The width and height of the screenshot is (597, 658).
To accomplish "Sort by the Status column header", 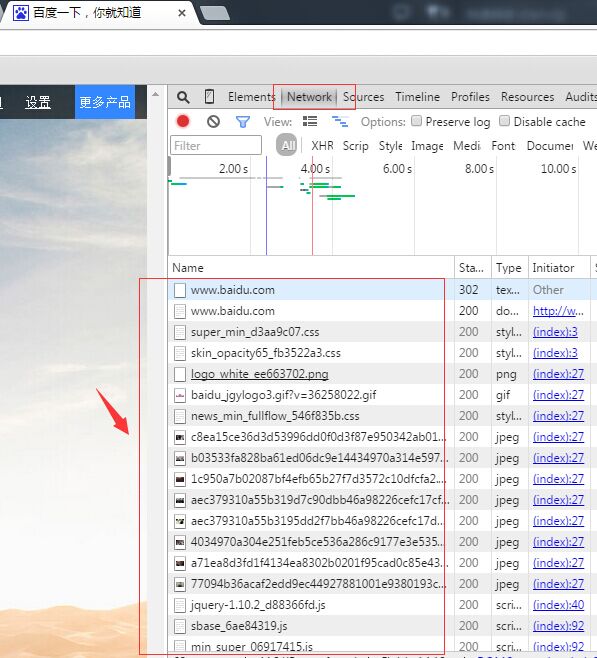I will click(x=473, y=268).
